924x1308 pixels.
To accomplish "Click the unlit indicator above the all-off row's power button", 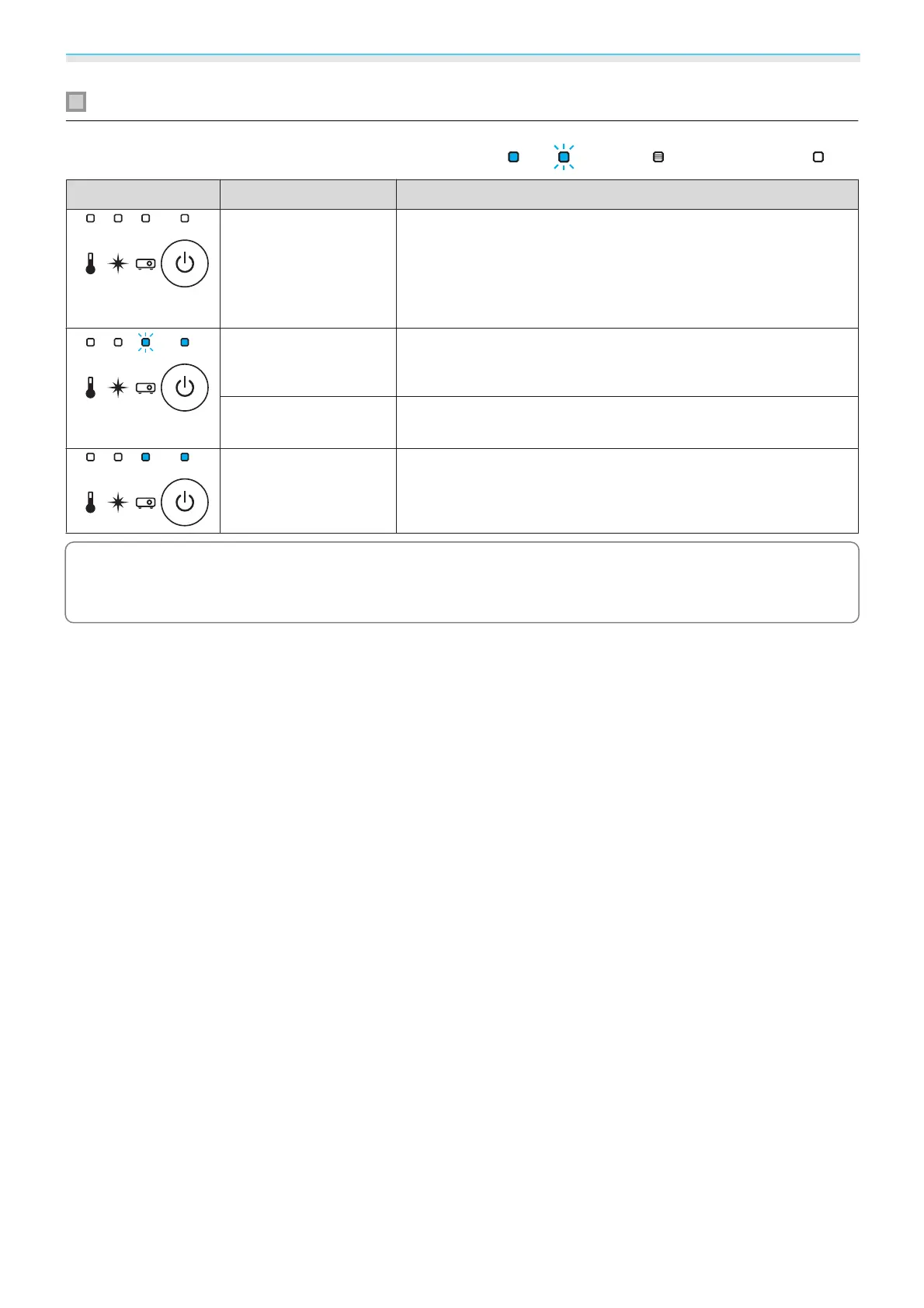I will (185, 218).
